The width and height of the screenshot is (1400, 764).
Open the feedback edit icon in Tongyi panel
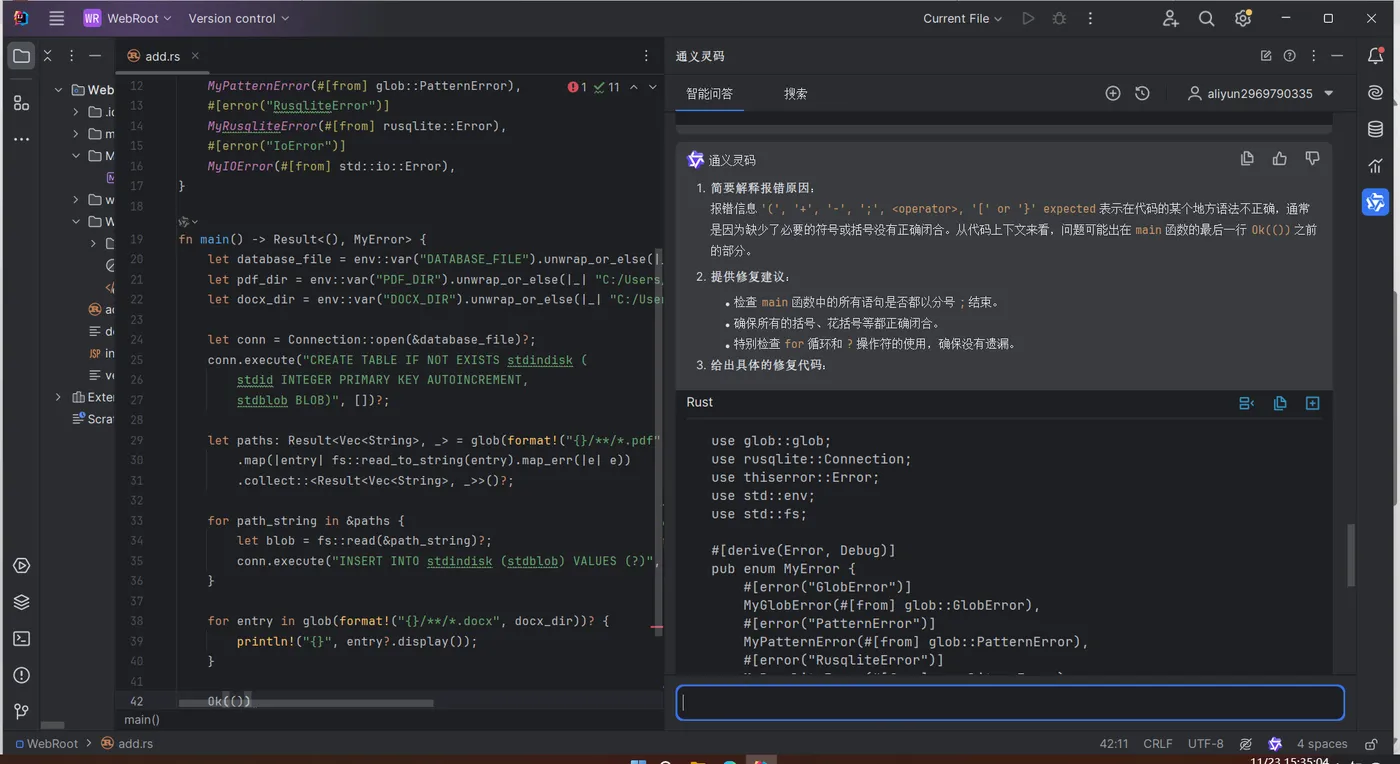click(1266, 56)
